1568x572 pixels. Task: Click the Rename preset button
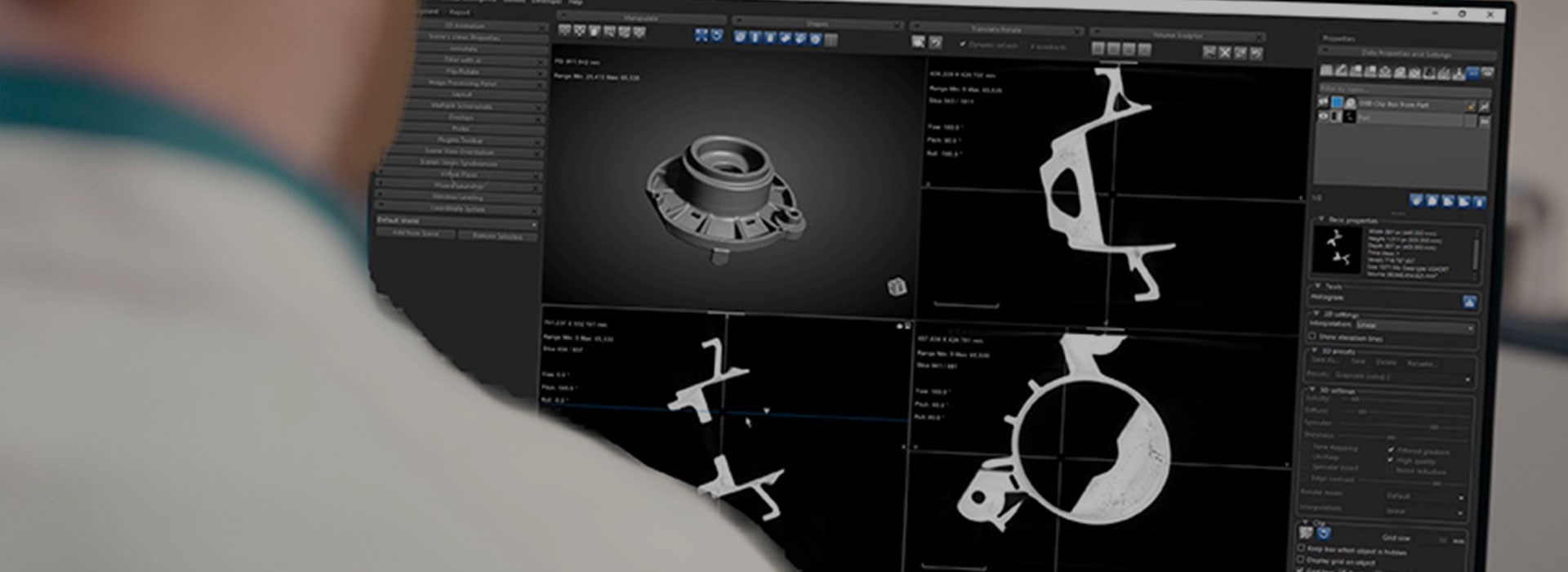pyautogui.click(x=1421, y=363)
